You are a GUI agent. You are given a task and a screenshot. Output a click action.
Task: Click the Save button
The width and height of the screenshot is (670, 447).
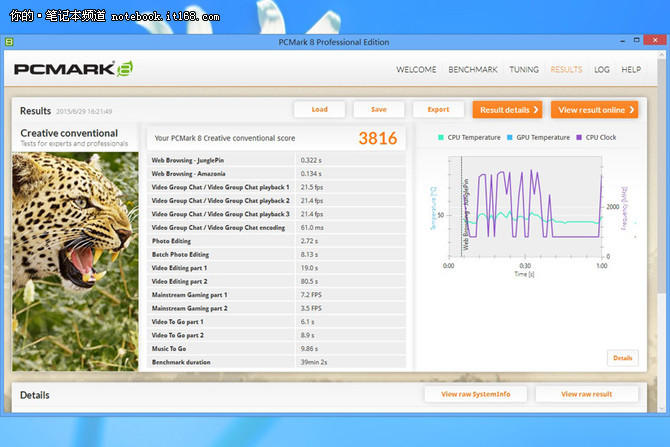pyautogui.click(x=379, y=109)
